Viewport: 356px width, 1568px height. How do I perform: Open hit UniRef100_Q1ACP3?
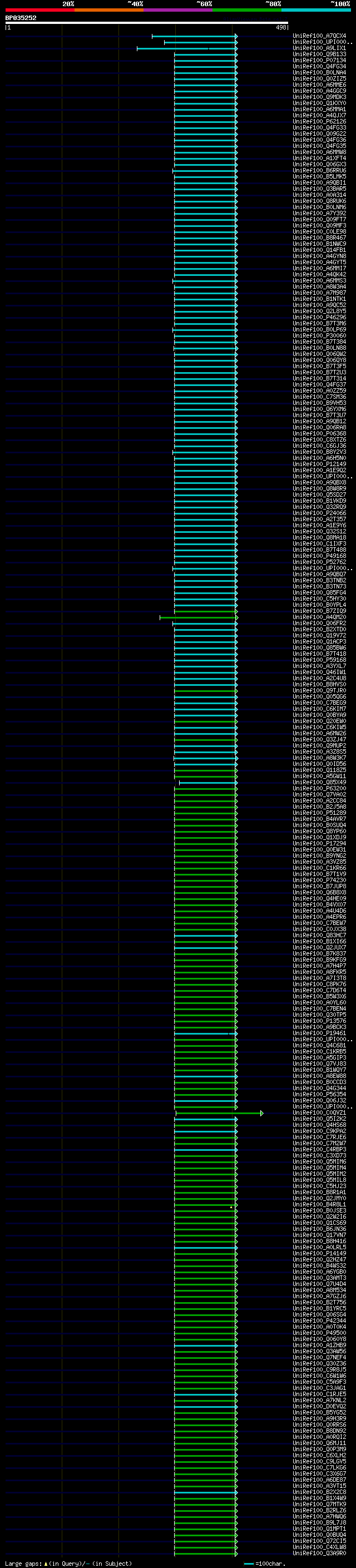tap(319, 641)
